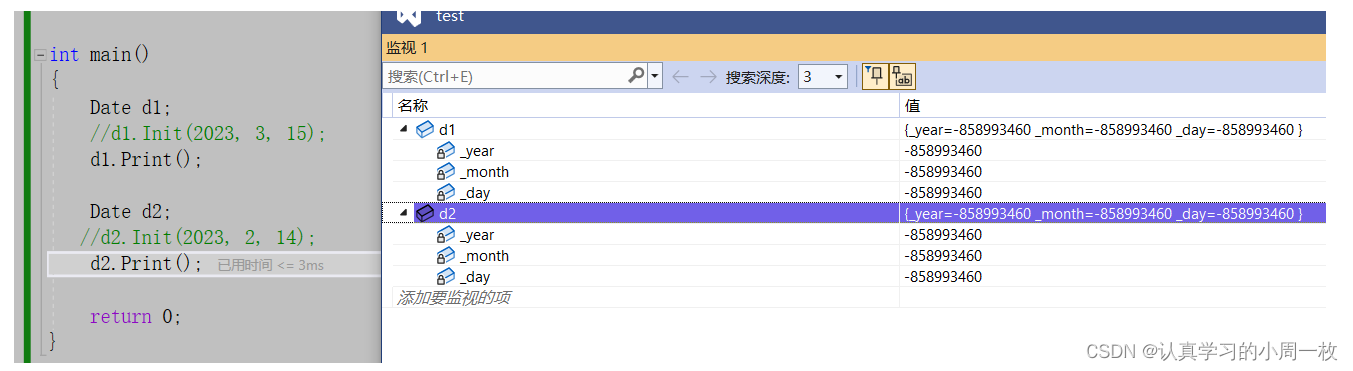Click the commented //d2.Init(2023, 2, 14); line
This screenshot has height=371, width=1353.
(x=198, y=238)
